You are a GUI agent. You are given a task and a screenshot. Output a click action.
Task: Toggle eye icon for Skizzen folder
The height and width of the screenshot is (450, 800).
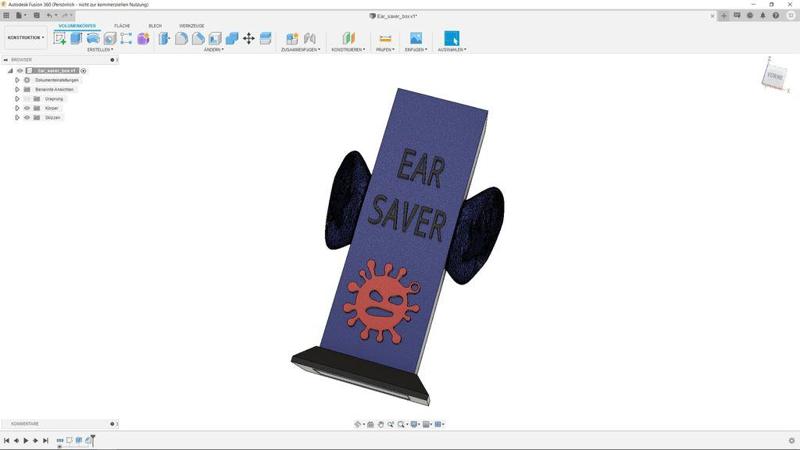coord(27,117)
